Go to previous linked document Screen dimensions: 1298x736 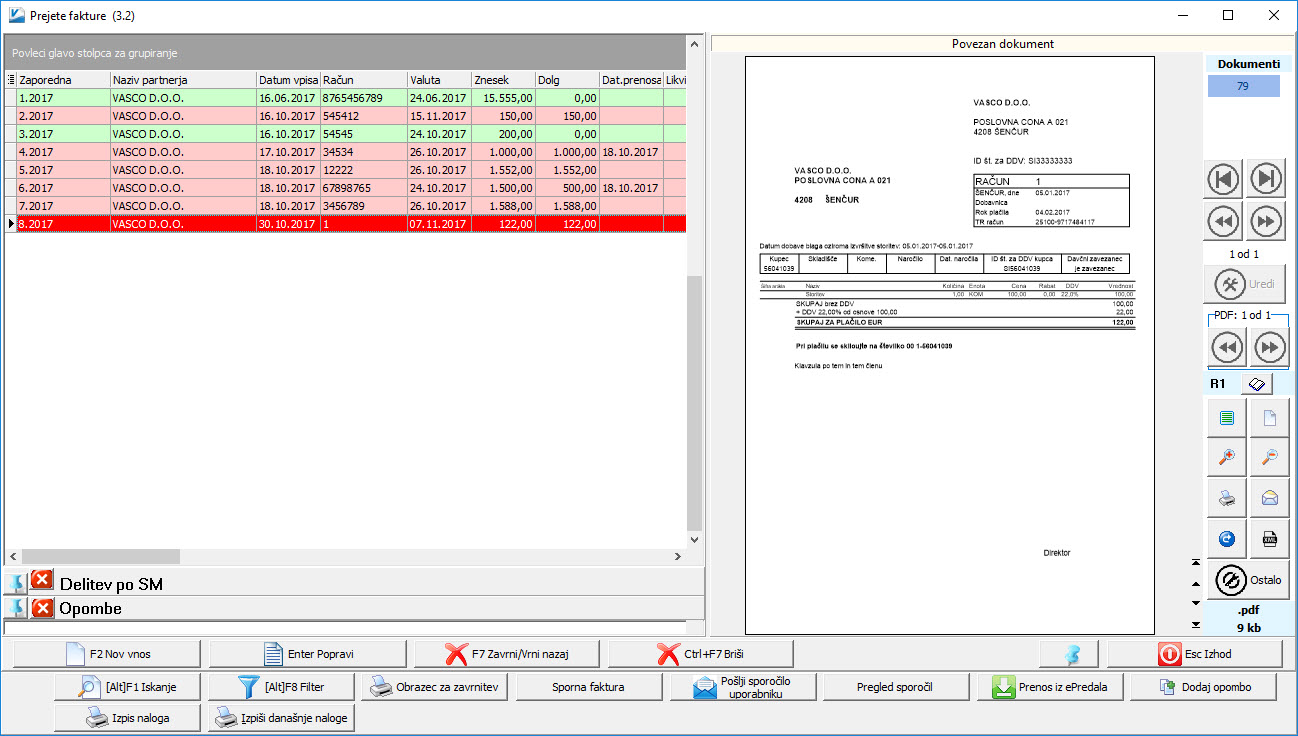click(x=1225, y=221)
